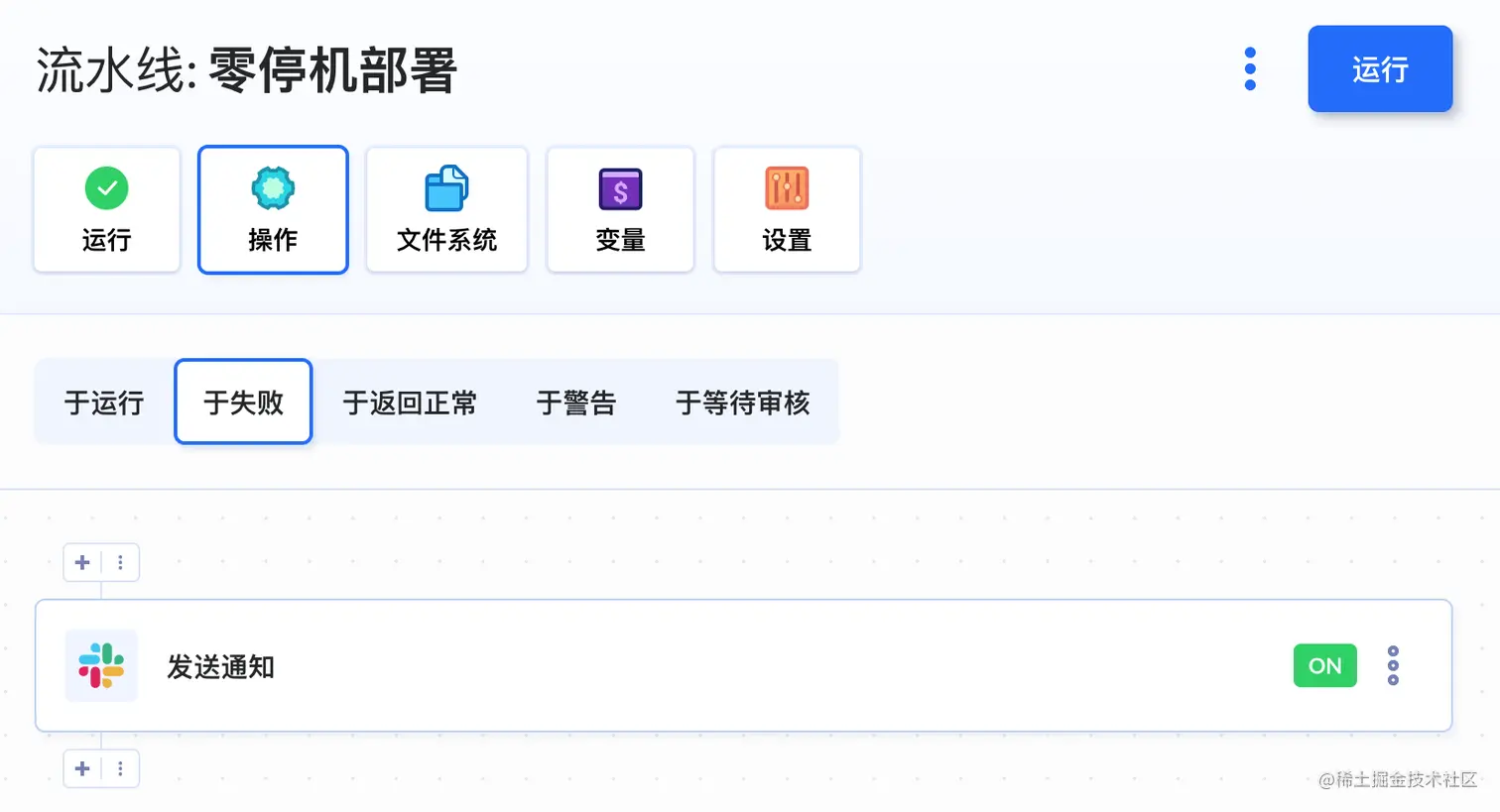The image size is (1500, 812).
Task: Click the pipeline title 零停机部署
Action: tap(332, 70)
